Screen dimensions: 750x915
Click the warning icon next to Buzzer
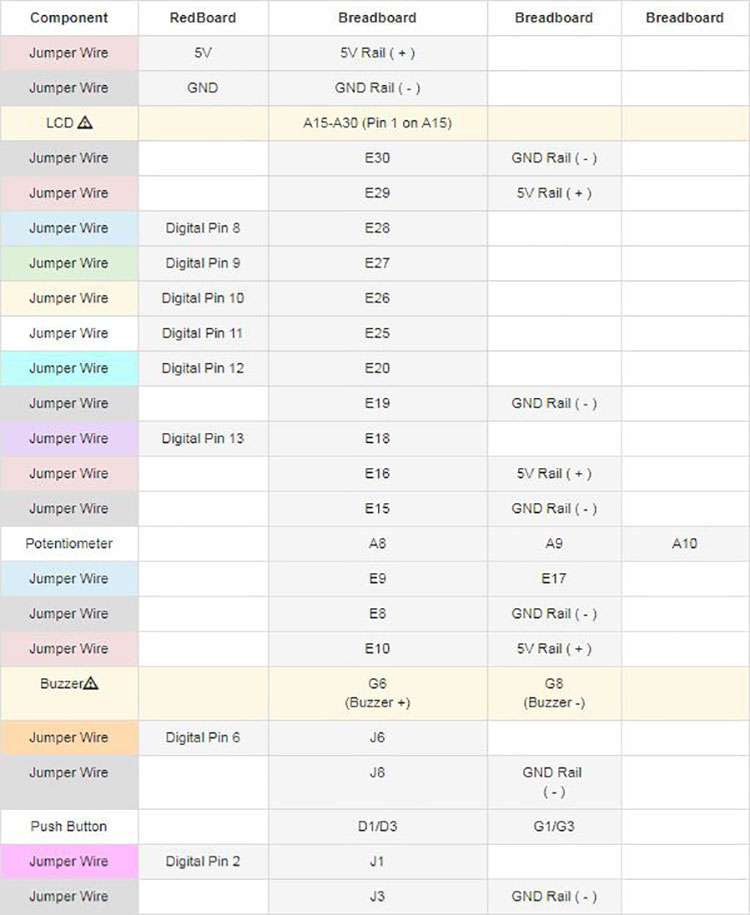point(90,683)
